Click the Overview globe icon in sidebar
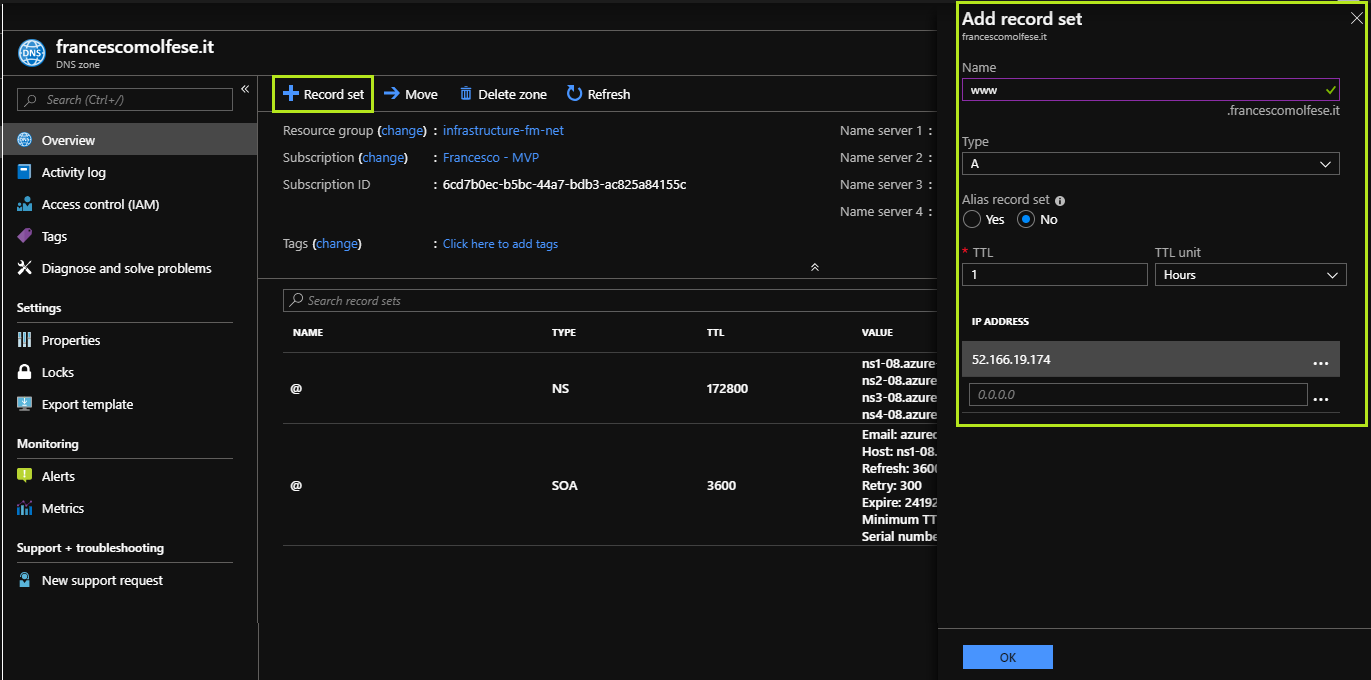Viewport: 1371px width, 680px height. point(25,140)
